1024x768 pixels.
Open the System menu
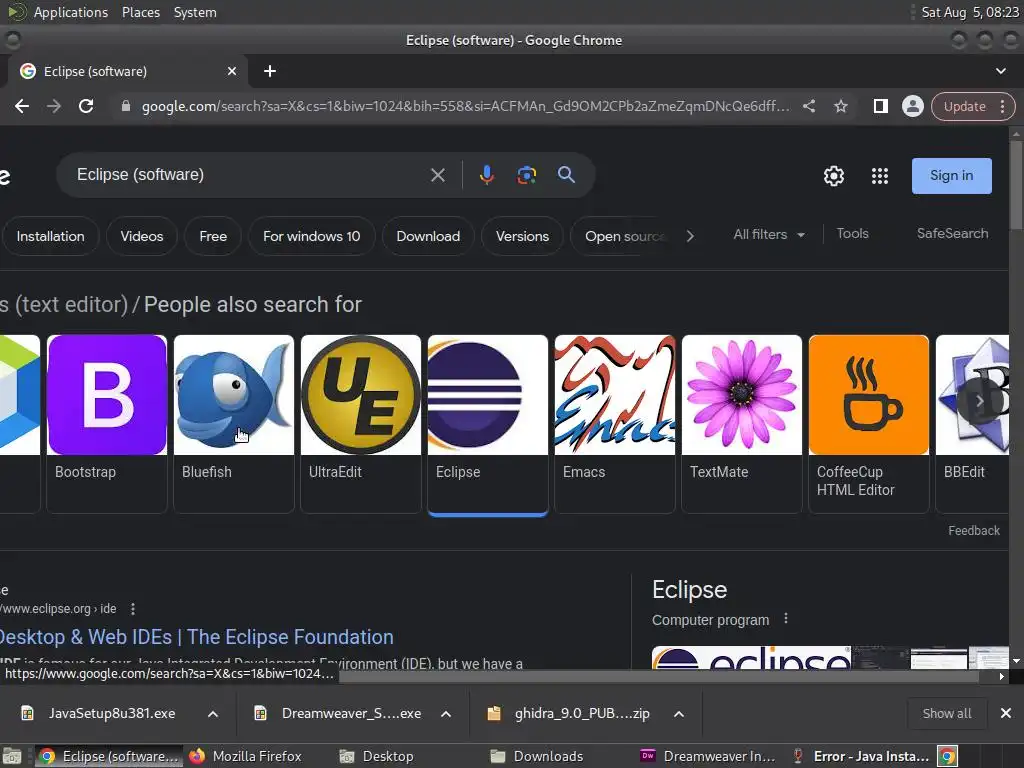[195, 12]
